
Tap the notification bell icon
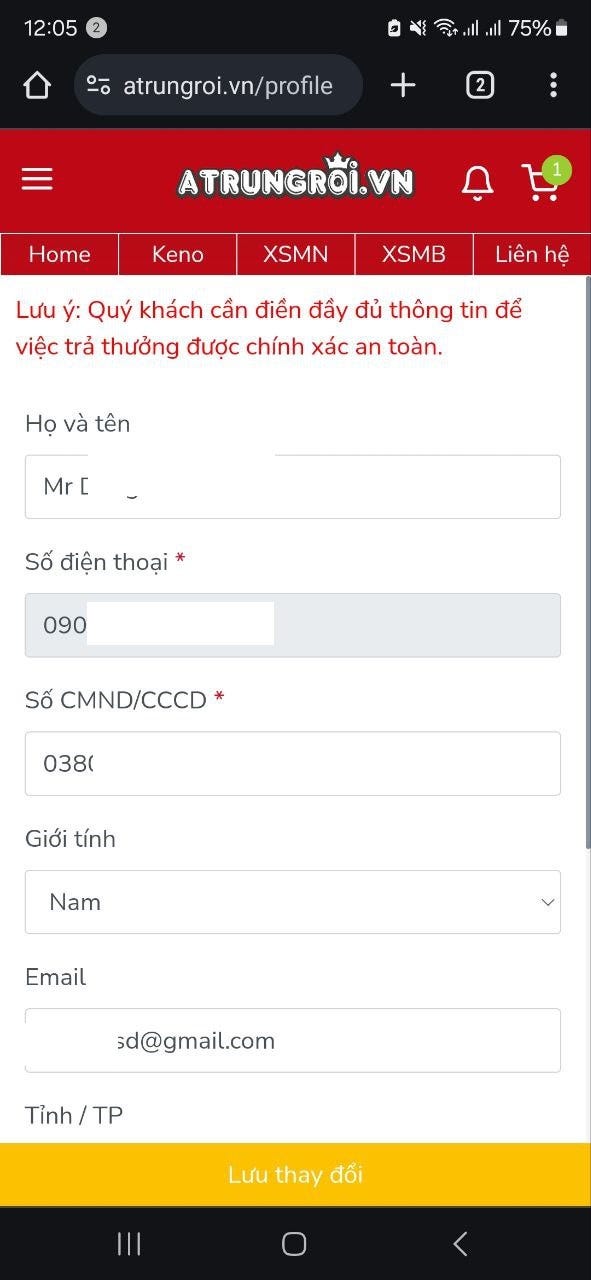(x=477, y=179)
